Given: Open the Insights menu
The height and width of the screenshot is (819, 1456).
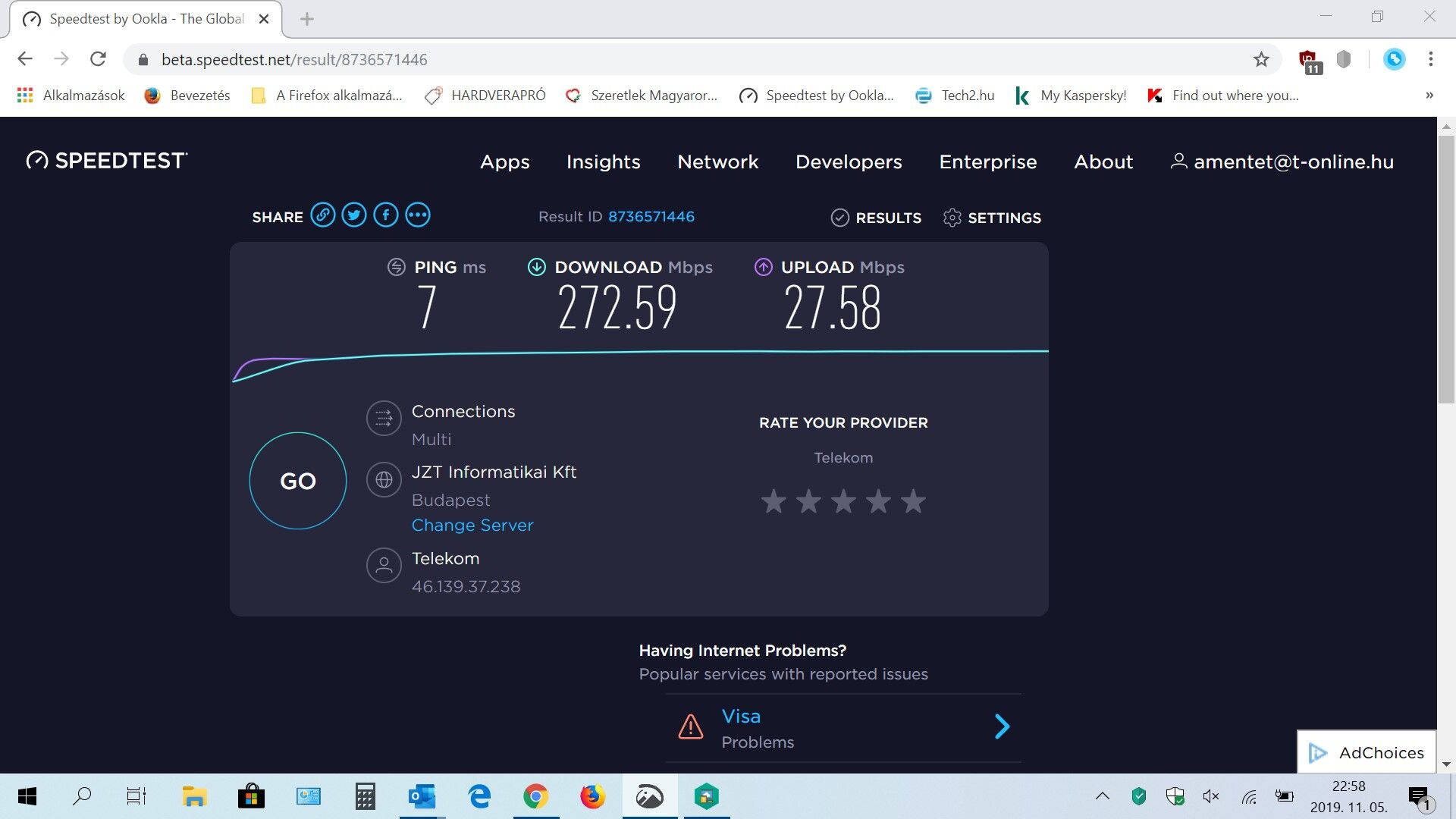Looking at the screenshot, I should (603, 162).
